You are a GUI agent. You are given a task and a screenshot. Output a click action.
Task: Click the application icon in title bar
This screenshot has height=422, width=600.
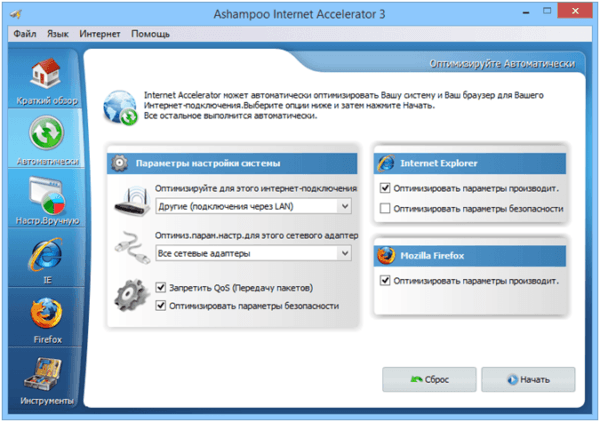[x=16, y=14]
